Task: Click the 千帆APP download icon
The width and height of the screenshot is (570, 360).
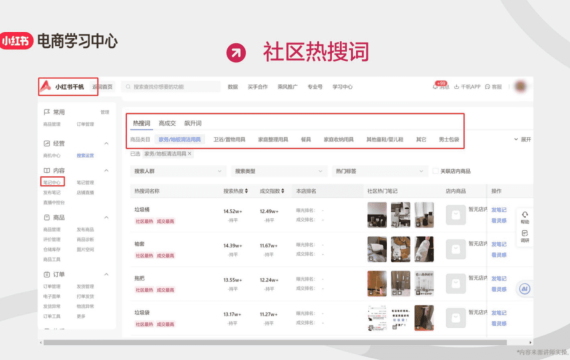Action: [457, 87]
